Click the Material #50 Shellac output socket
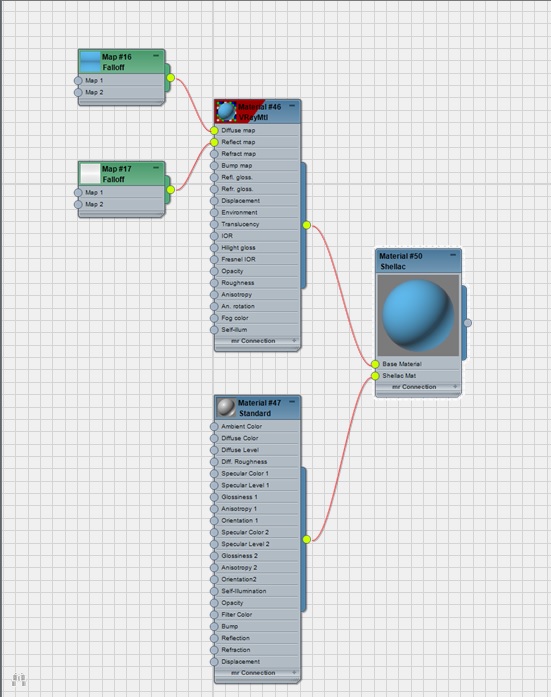 [467, 323]
